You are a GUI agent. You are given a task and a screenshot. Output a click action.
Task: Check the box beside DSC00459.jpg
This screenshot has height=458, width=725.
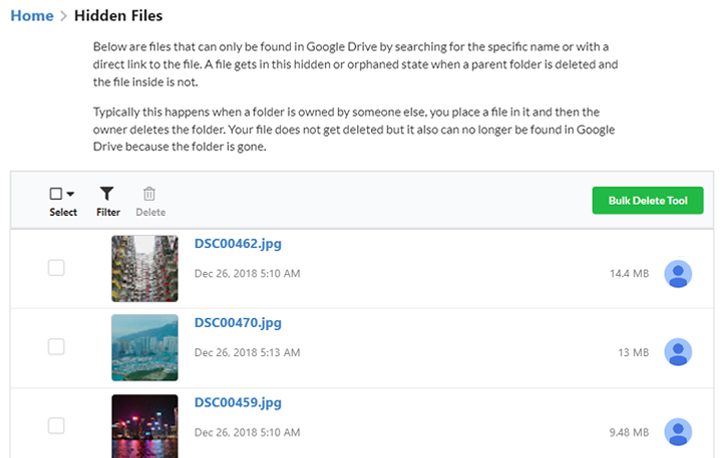point(56,426)
